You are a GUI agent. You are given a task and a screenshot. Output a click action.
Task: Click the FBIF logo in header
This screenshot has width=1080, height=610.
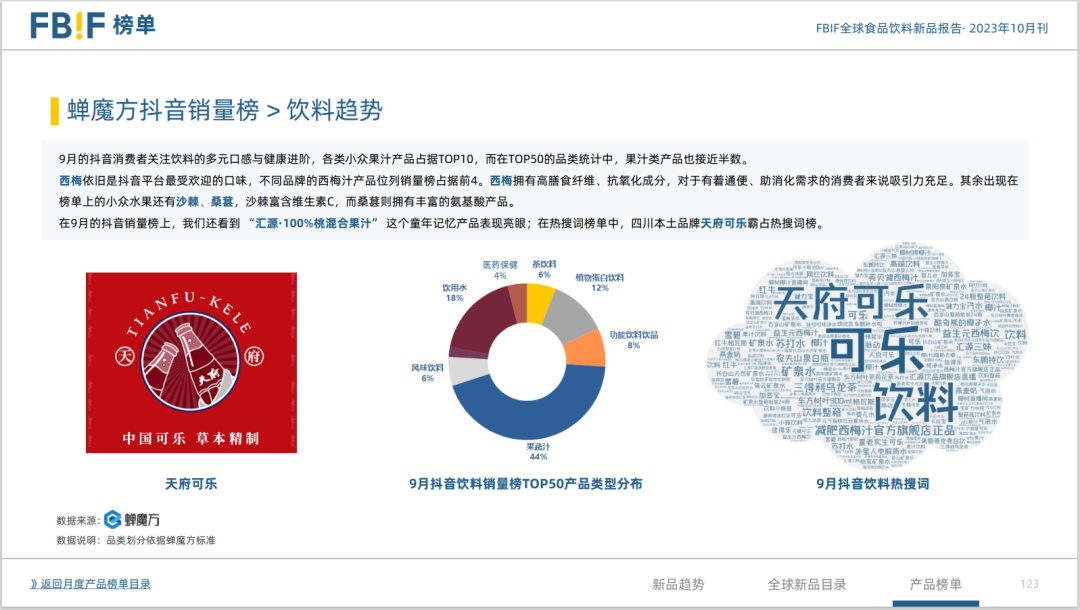click(92, 25)
